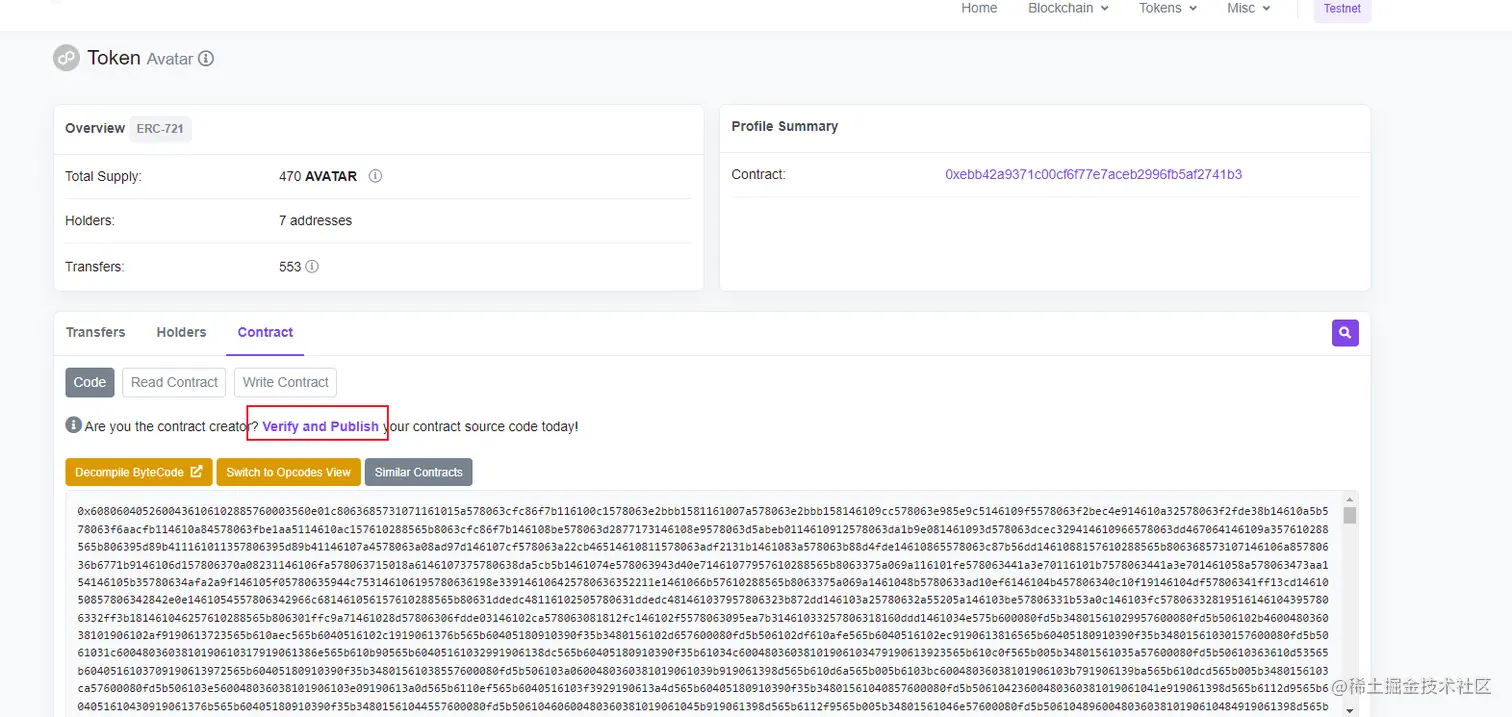1512x717 pixels.
Task: Select the Contract tab
Action: (265, 332)
